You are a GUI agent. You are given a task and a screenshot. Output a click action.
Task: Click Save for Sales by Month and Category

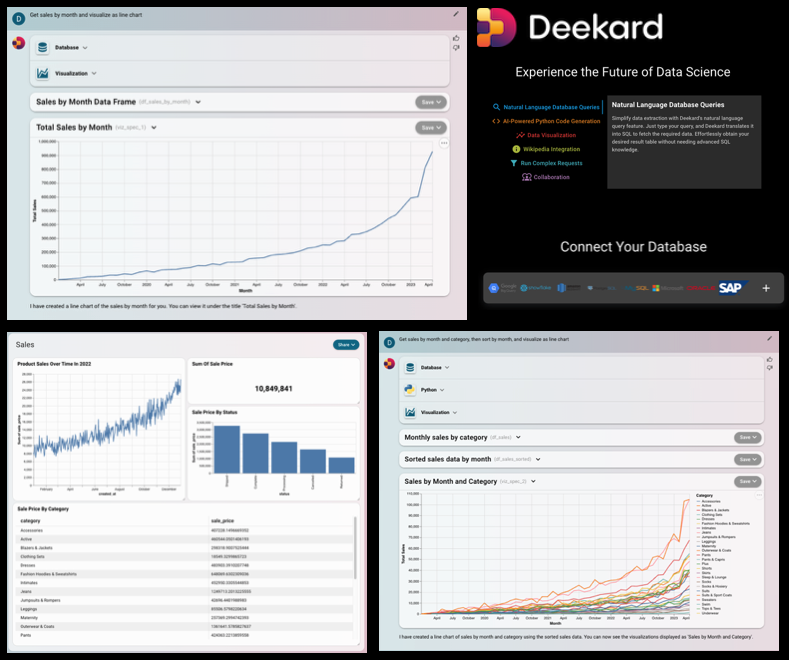[748, 481]
